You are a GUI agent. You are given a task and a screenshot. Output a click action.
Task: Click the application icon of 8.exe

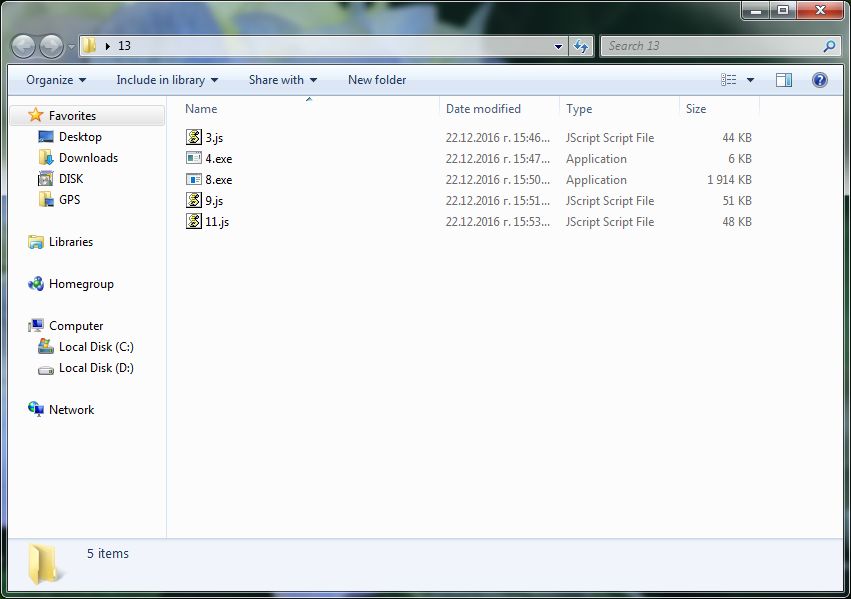tap(194, 180)
